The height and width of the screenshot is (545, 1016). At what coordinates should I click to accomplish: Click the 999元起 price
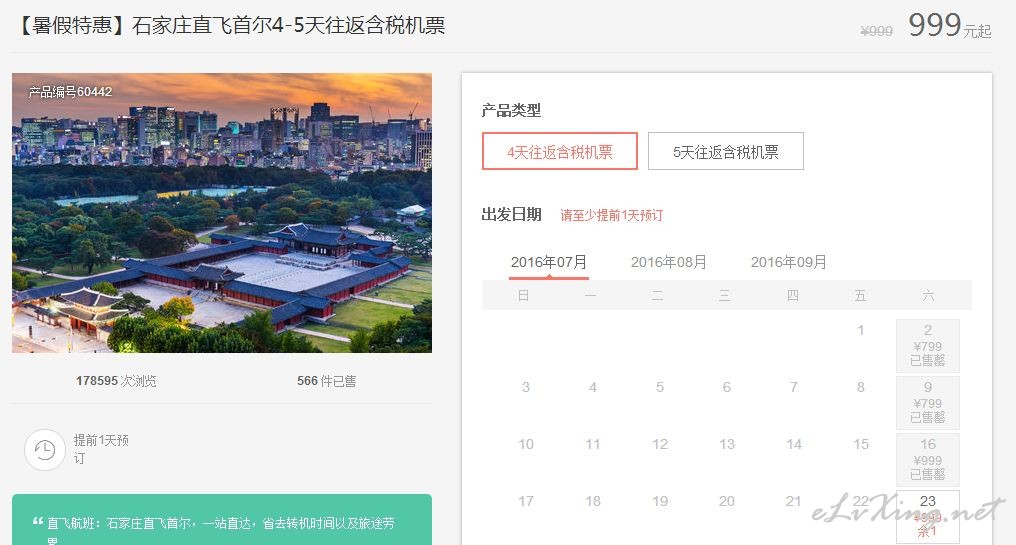(x=949, y=26)
